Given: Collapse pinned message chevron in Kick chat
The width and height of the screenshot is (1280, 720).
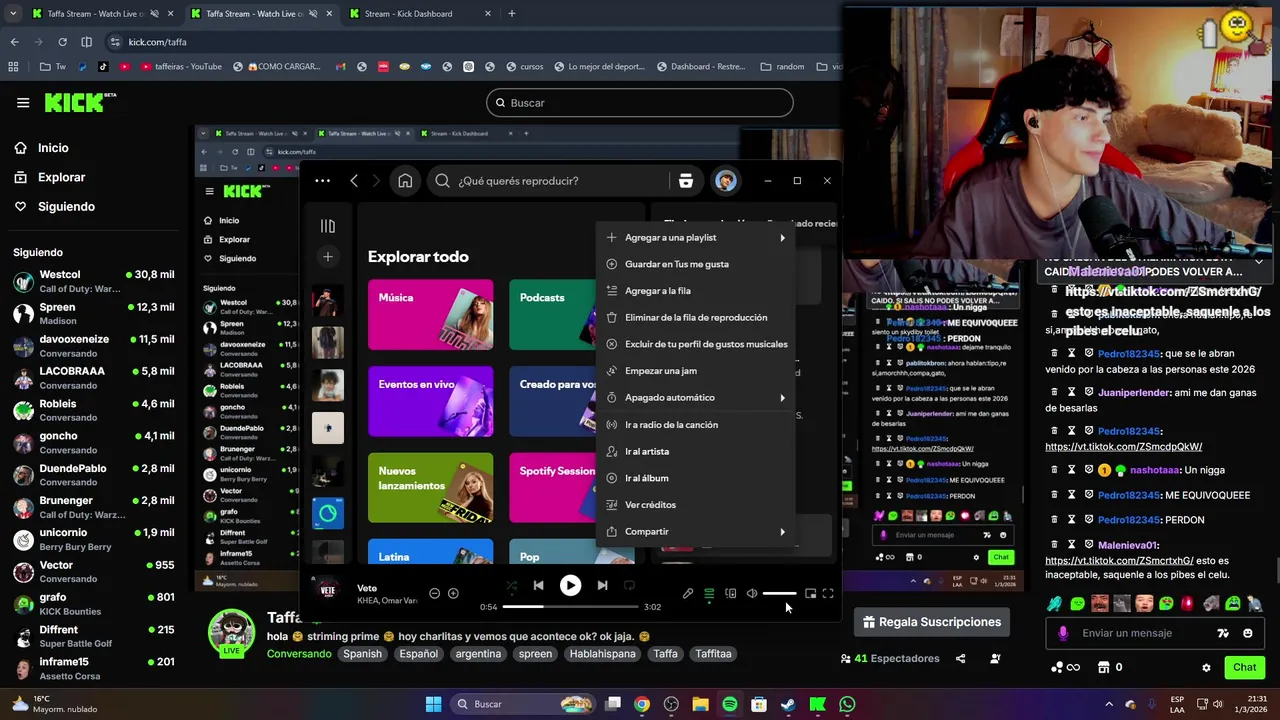Looking at the screenshot, I should (x=1259, y=261).
